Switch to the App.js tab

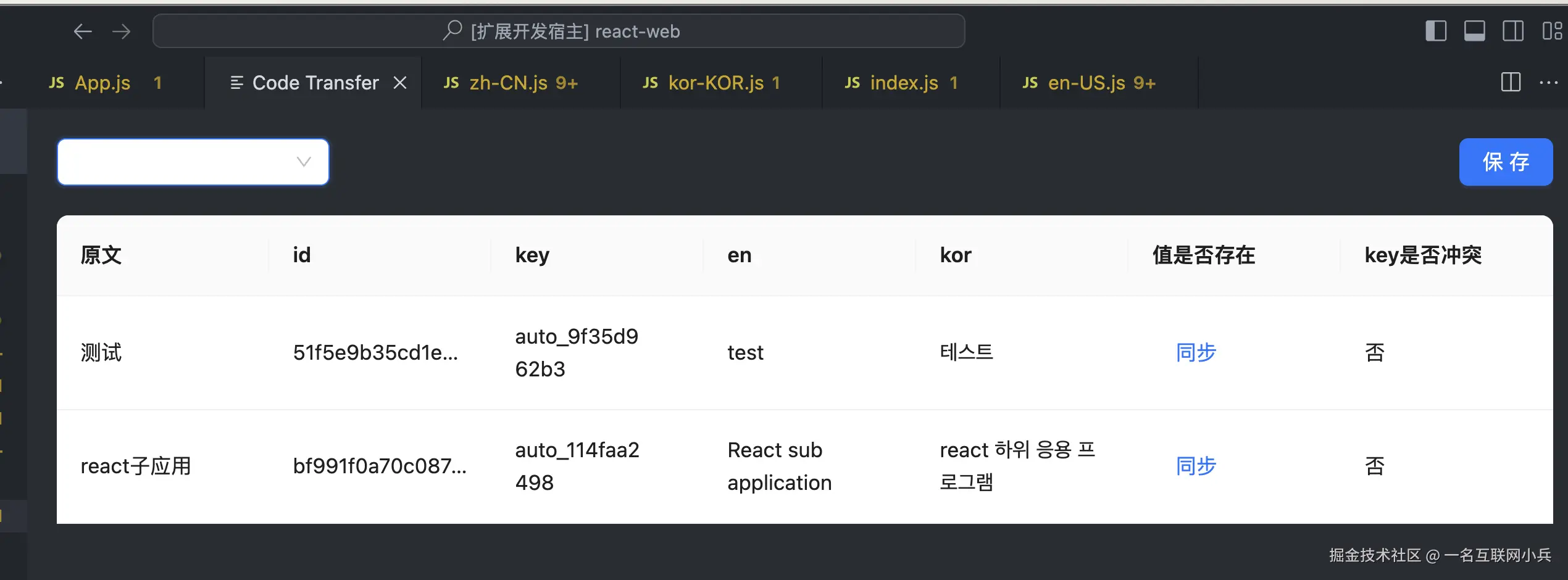pyautogui.click(x=102, y=82)
